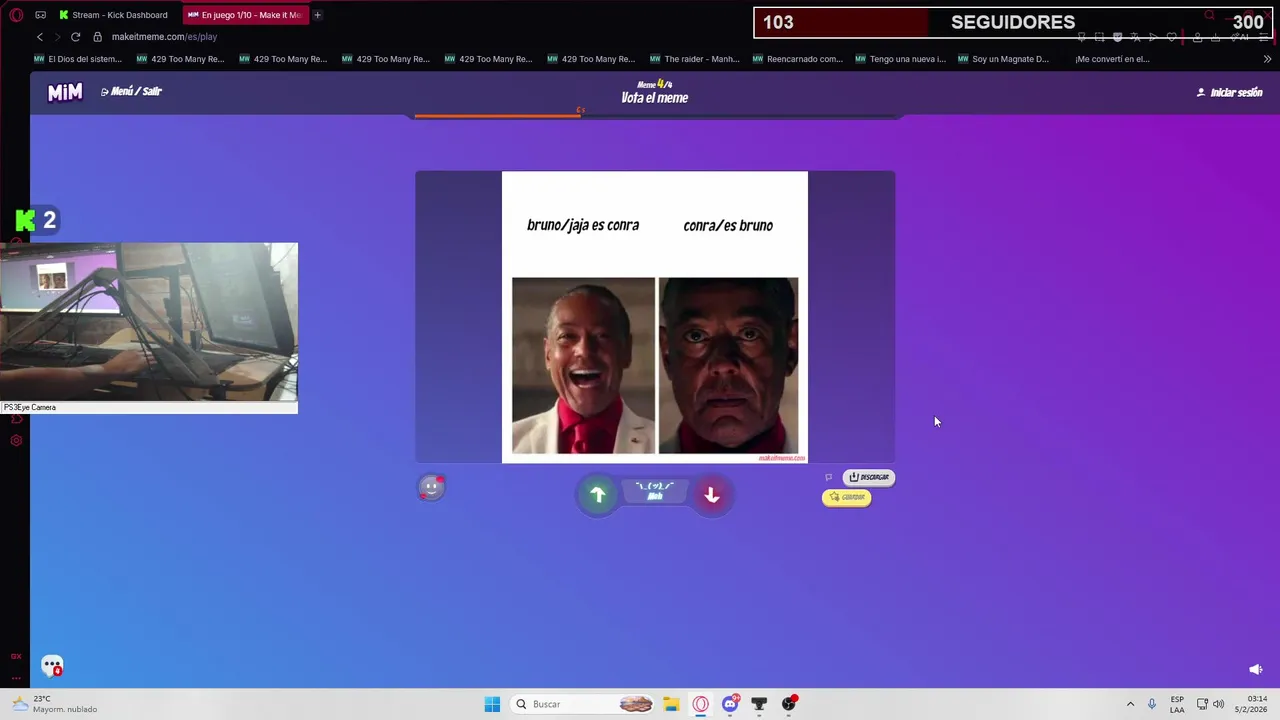The width and height of the screenshot is (1280, 720).
Task: Switch to the Stream - Kick Dashboard tab
Action: [114, 15]
